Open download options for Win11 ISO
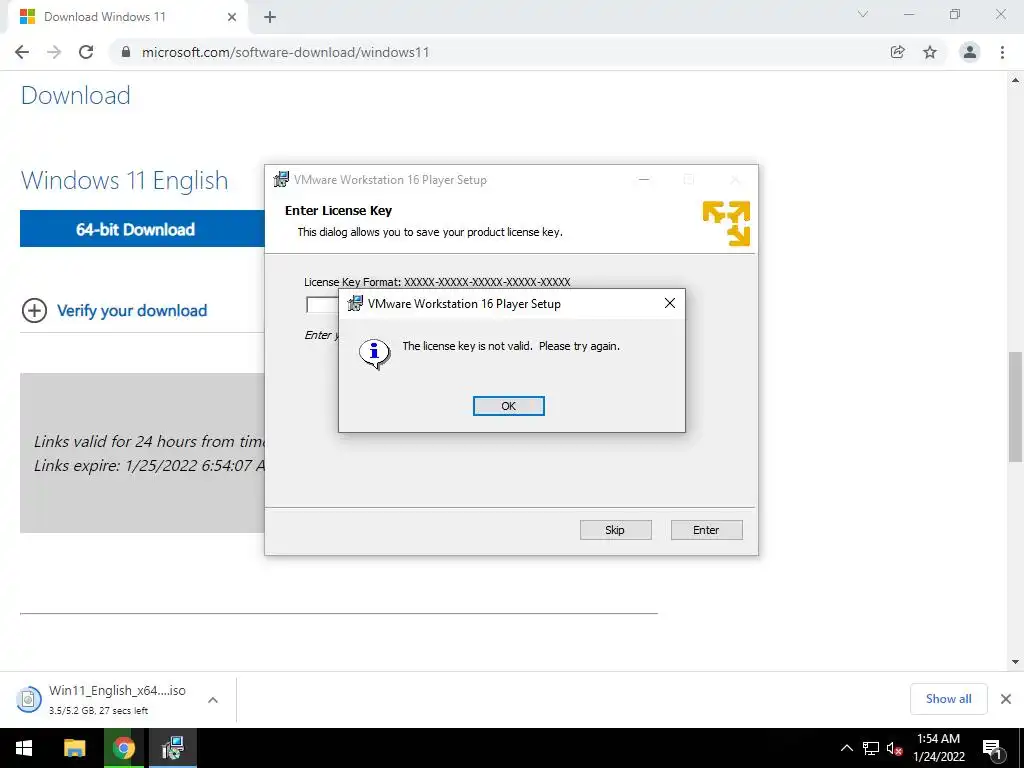This screenshot has height=768, width=1024. point(213,699)
